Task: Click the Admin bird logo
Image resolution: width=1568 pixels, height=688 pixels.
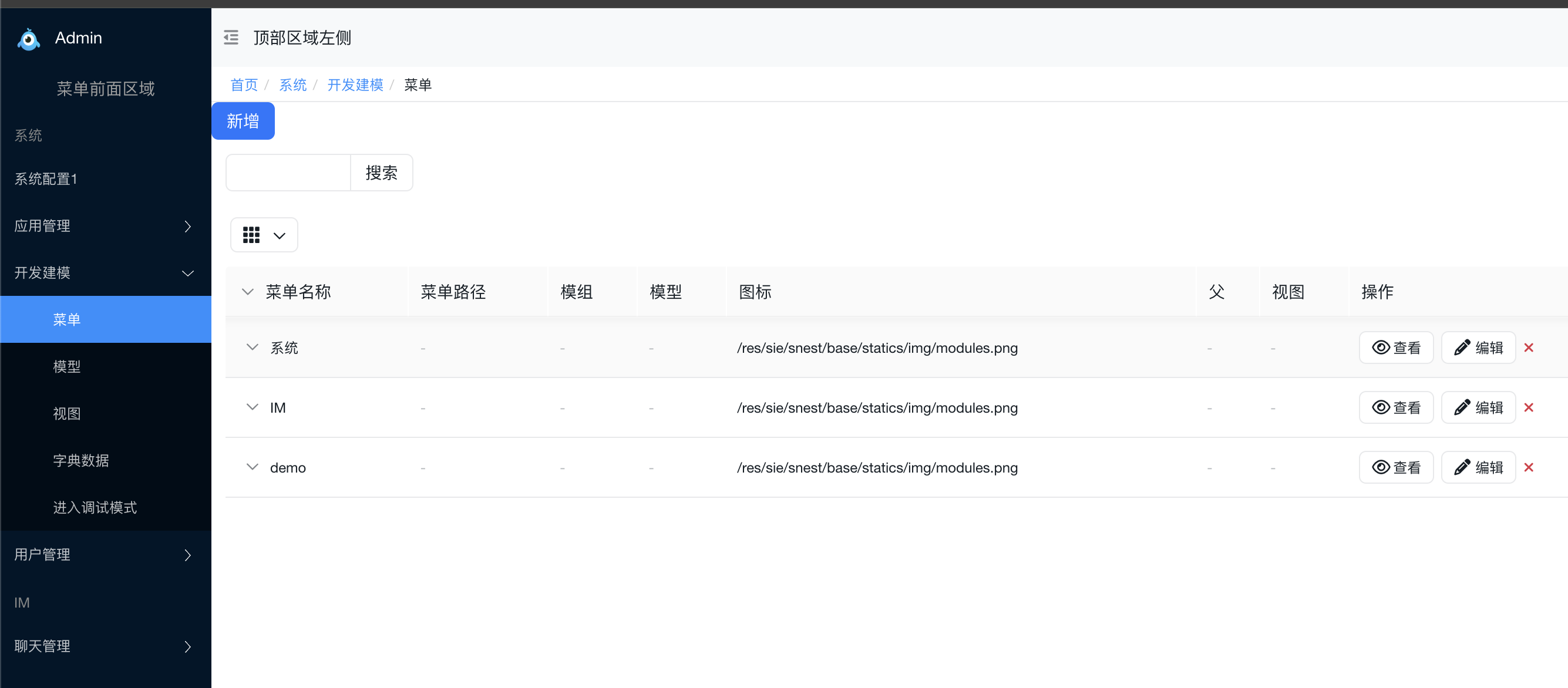Action: [x=29, y=39]
